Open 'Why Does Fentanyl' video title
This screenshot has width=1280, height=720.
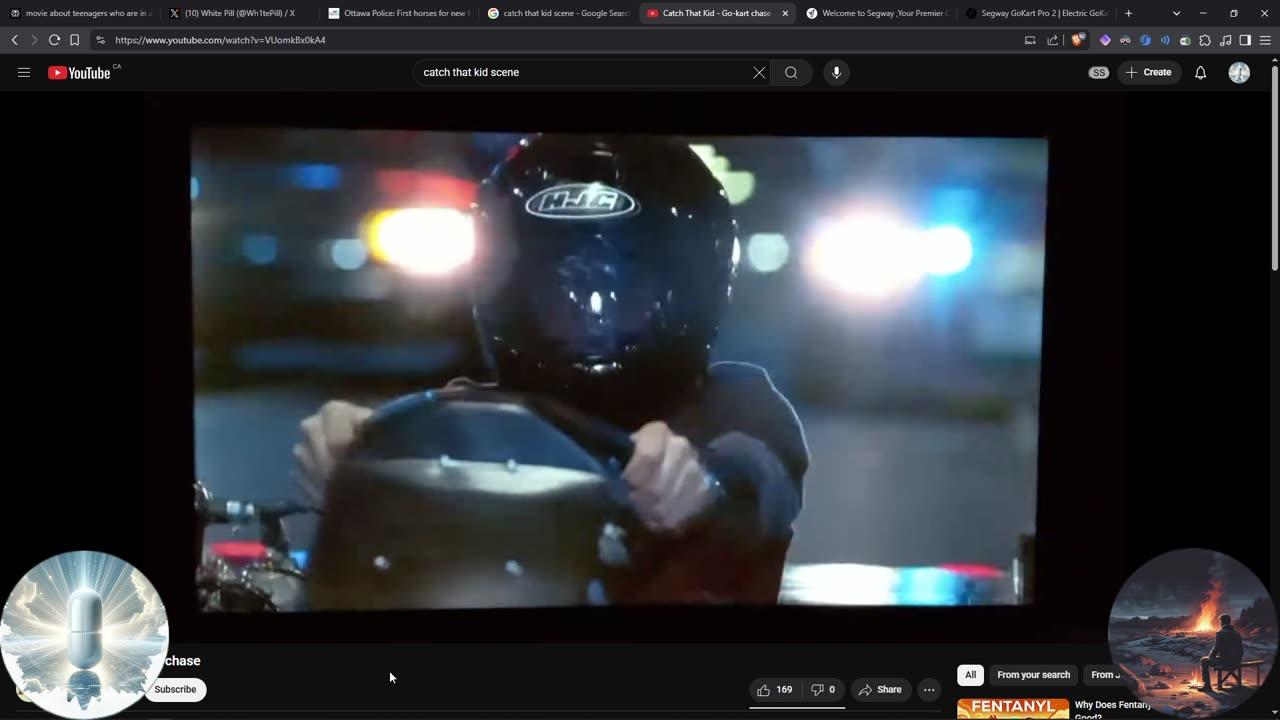point(1110,709)
